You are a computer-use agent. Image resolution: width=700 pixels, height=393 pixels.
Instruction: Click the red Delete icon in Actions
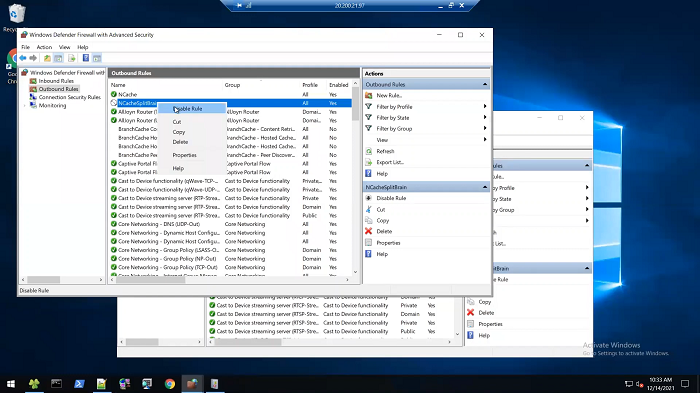pyautogui.click(x=368, y=231)
